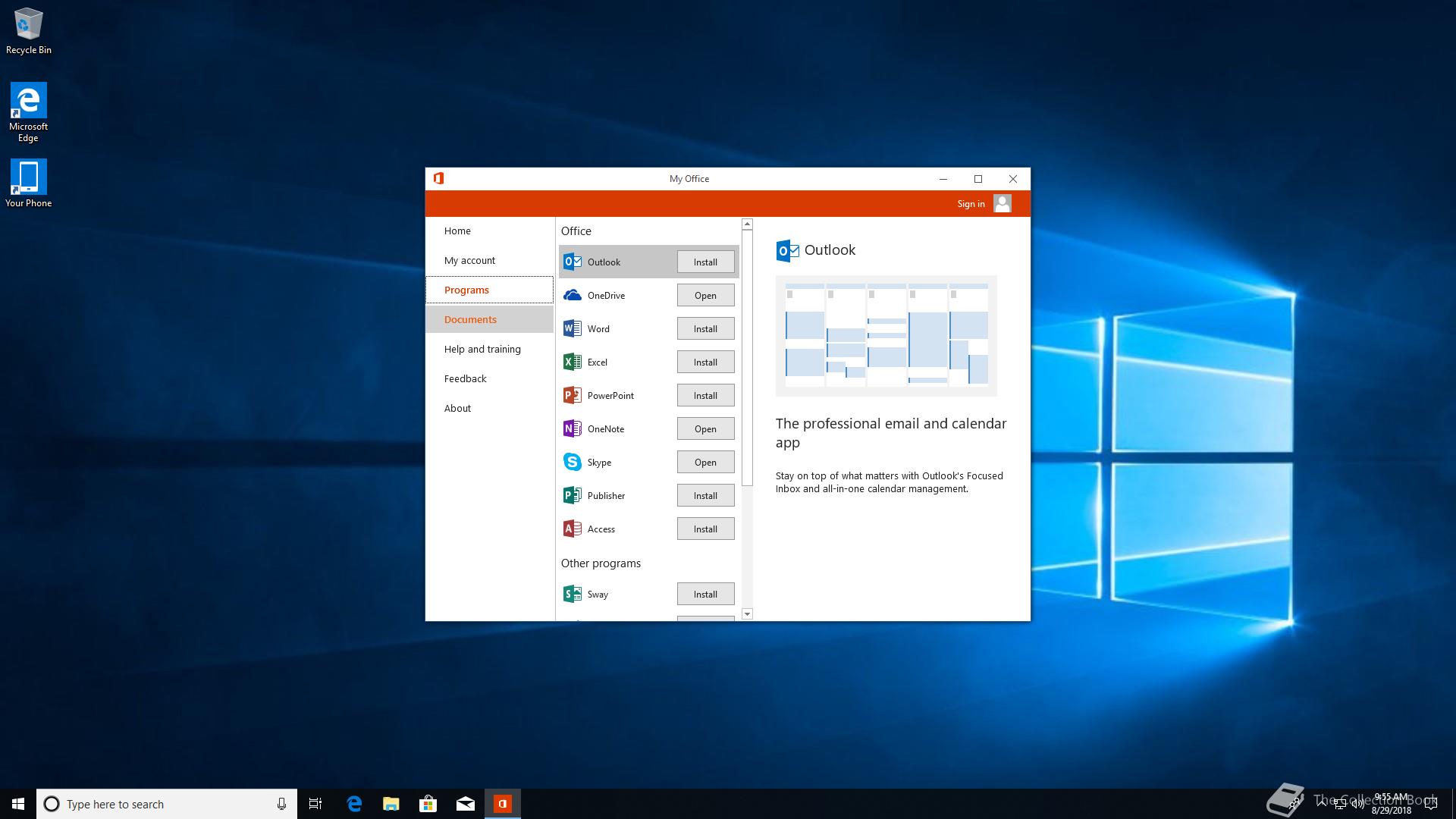Open OneNote with its Open button
The image size is (1456, 819).
[705, 428]
